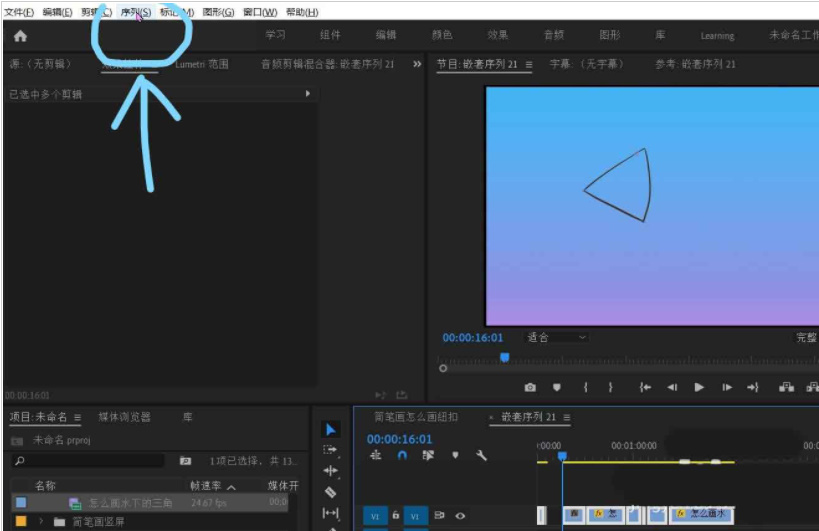This screenshot has height=531, width=819.
Task: Select the Razor tool
Action: pyautogui.click(x=331, y=492)
